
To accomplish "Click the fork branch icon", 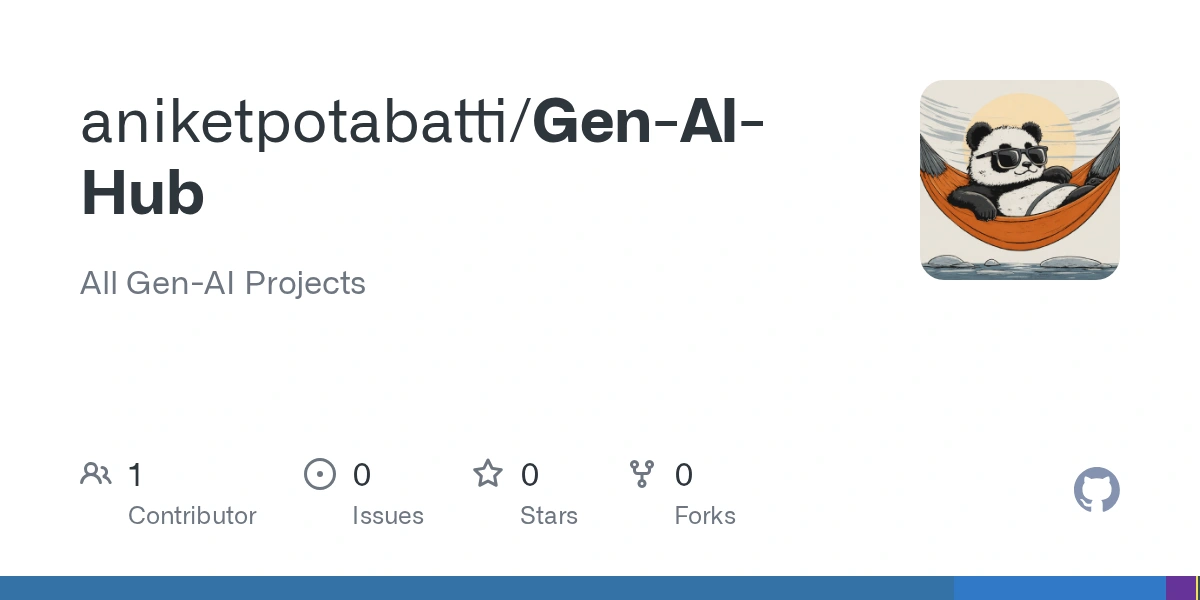I will coord(642,474).
